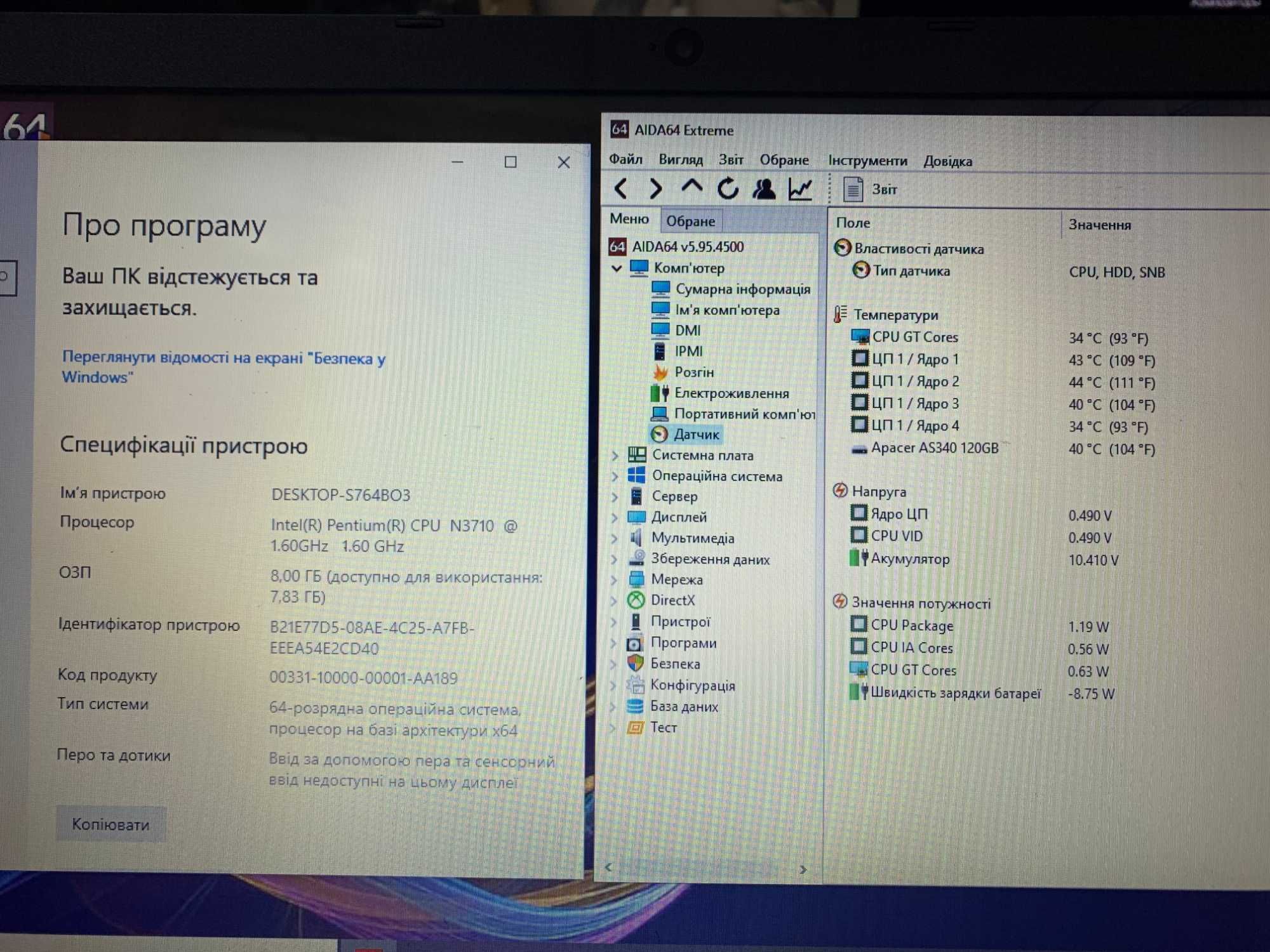The width and height of the screenshot is (1270, 952).
Task: Select the Apacer AS340 120GB row
Action: [1003, 449]
